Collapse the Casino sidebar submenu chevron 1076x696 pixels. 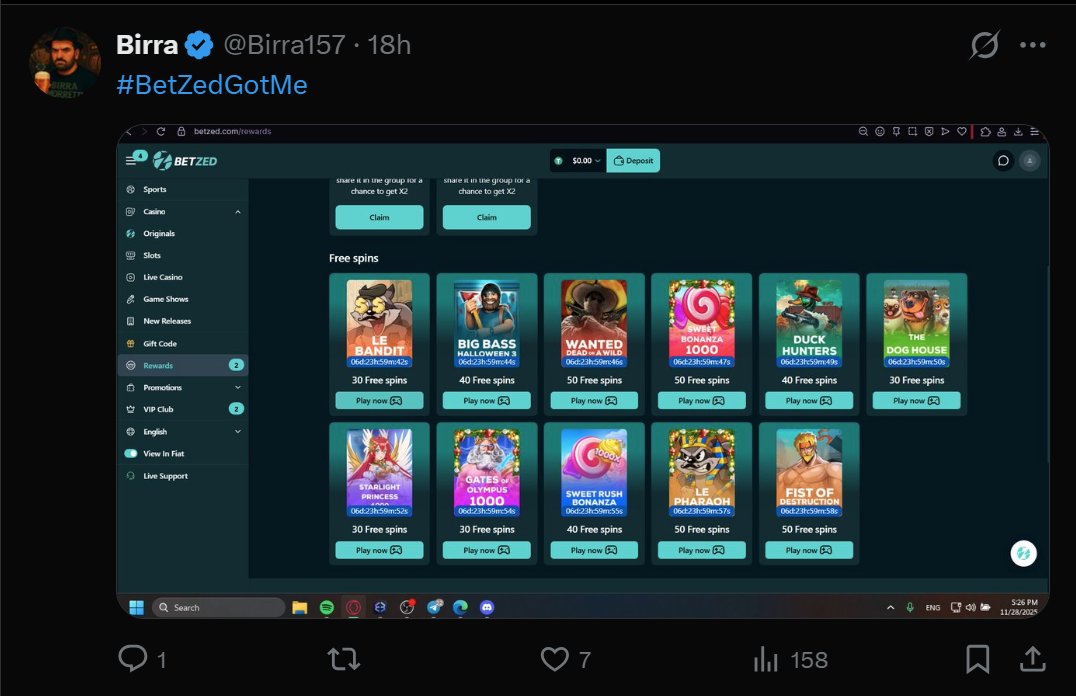tap(238, 211)
